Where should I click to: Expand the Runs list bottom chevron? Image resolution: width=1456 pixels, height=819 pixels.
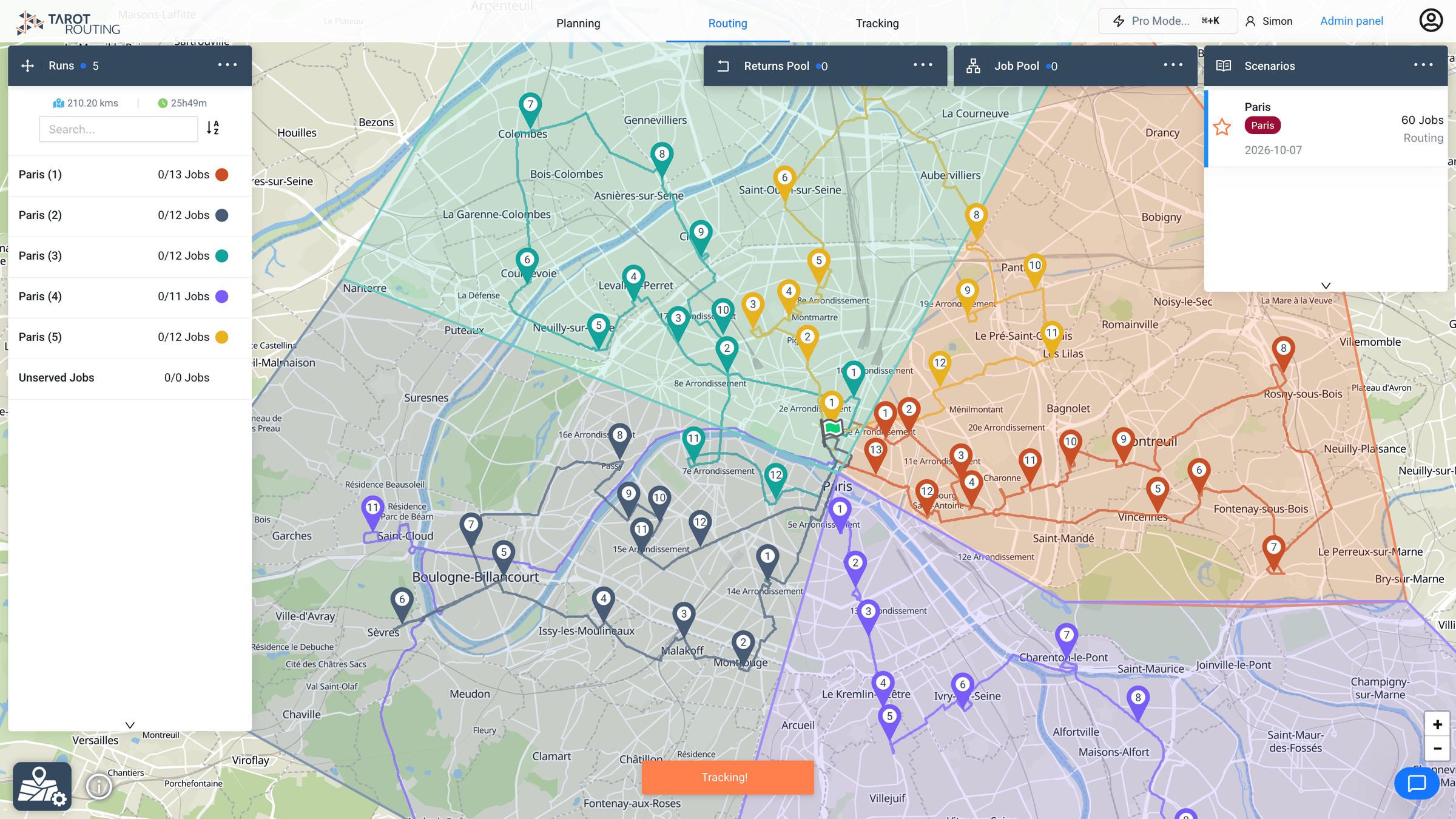pos(130,725)
